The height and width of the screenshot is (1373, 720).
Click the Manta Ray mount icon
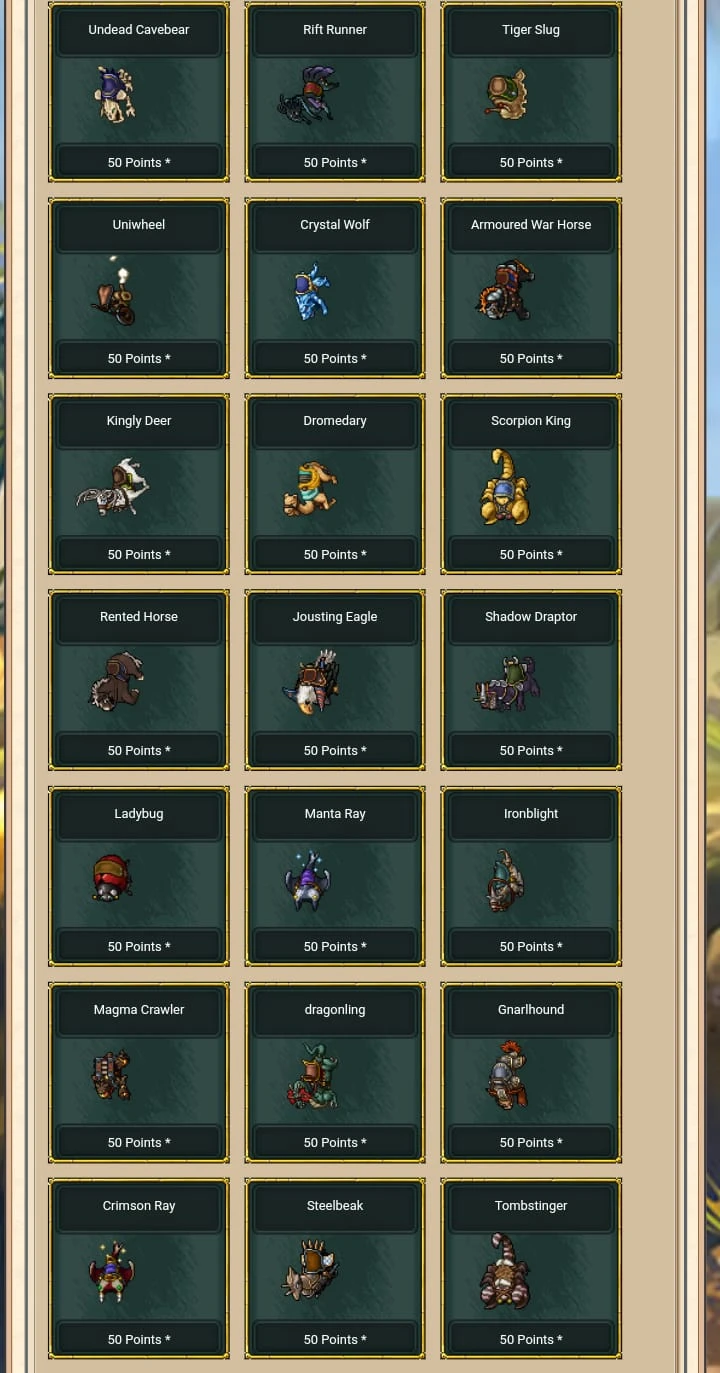click(x=307, y=880)
